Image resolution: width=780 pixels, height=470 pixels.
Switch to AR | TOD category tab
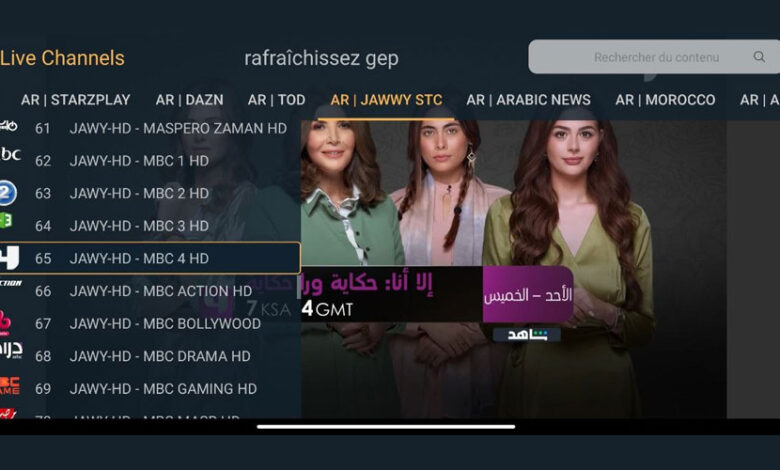coord(277,100)
